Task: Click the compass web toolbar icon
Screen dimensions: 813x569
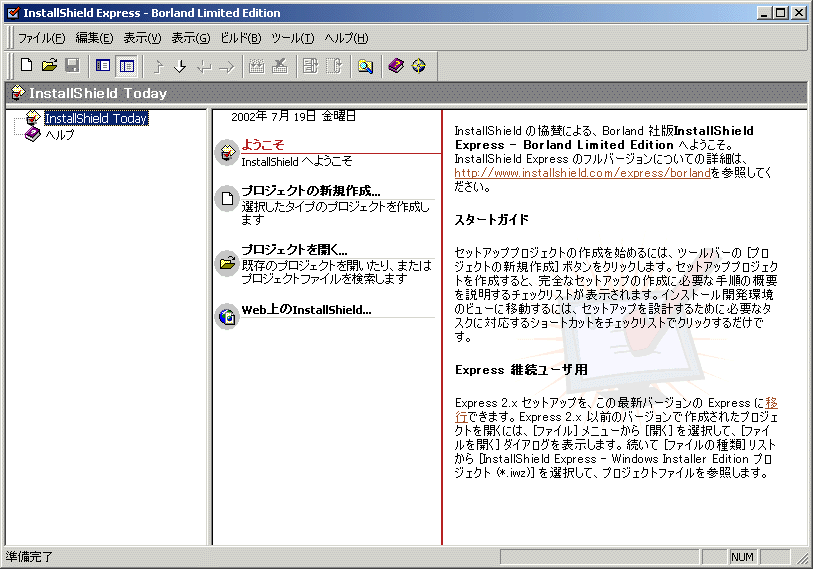Action: 419,66
